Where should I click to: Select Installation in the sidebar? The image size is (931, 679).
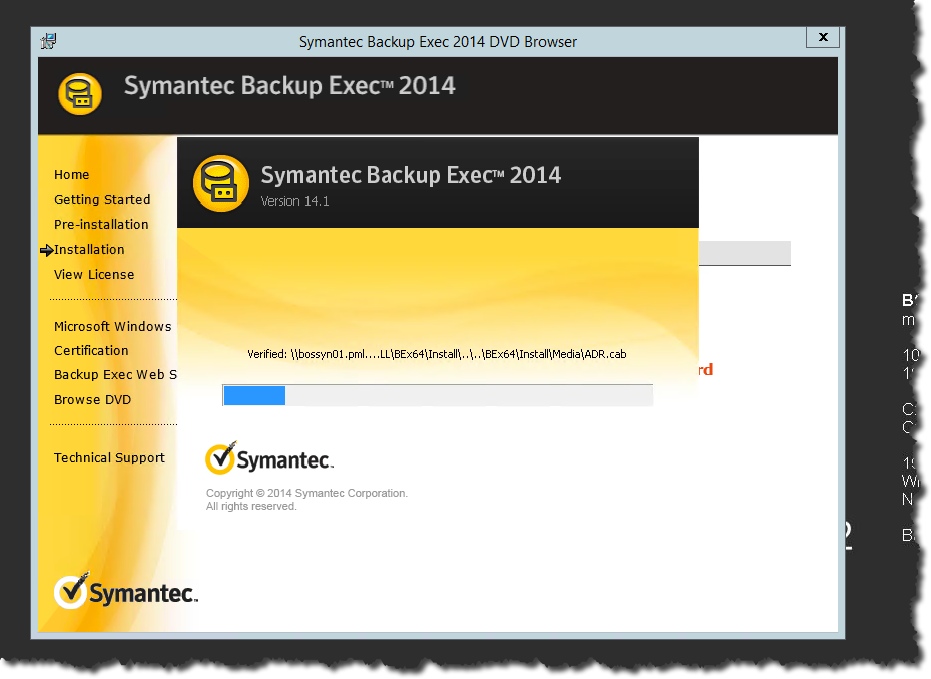[x=89, y=249]
